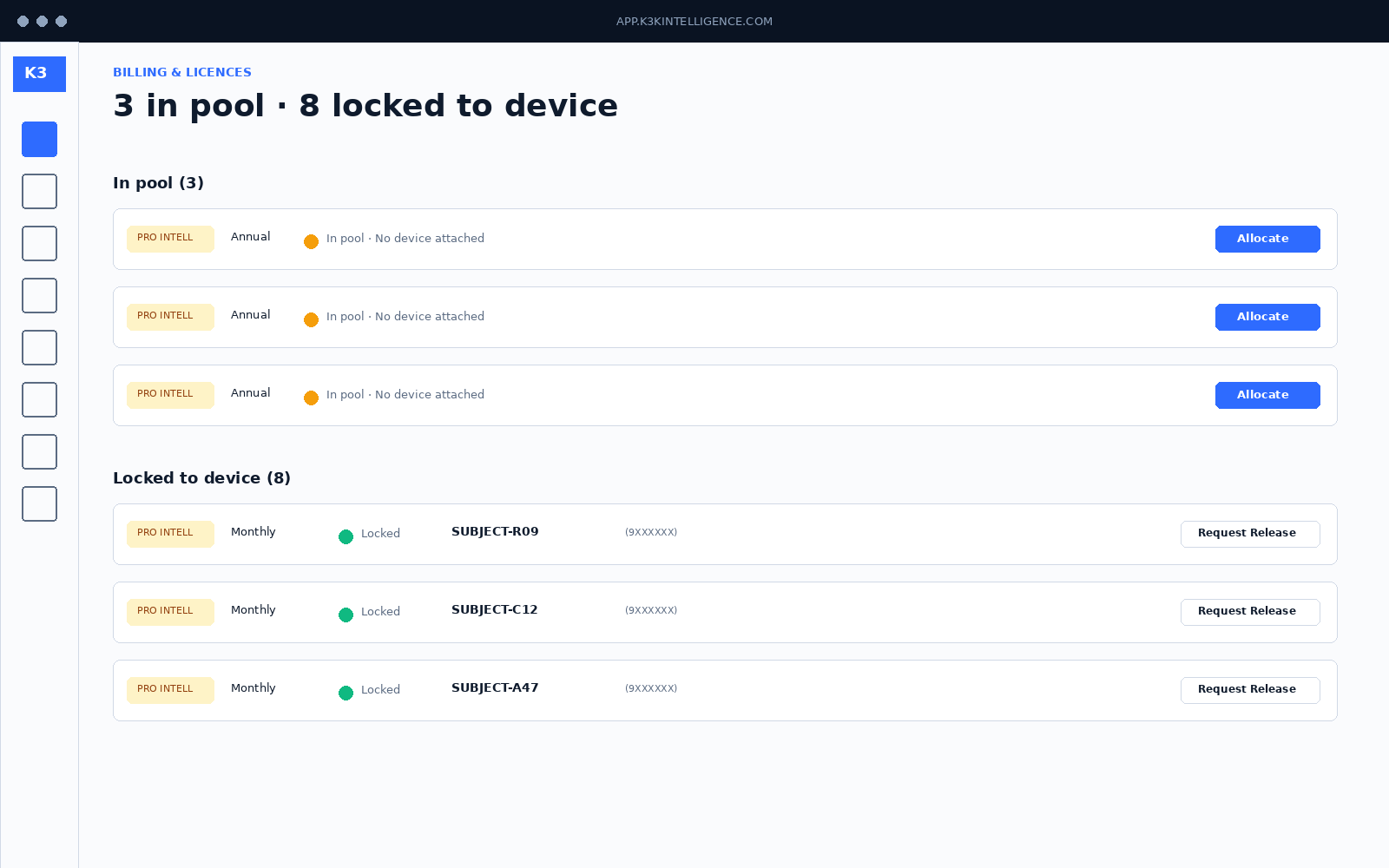Click the 'Locked to device (8)' section heading
The height and width of the screenshot is (868, 1389).
(x=201, y=478)
